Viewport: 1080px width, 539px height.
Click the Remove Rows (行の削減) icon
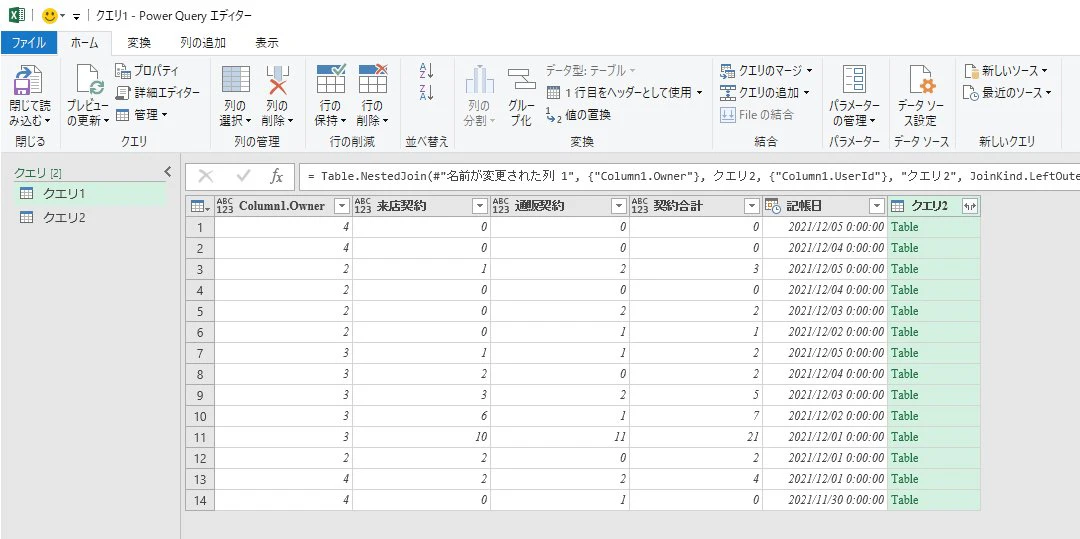tap(373, 79)
